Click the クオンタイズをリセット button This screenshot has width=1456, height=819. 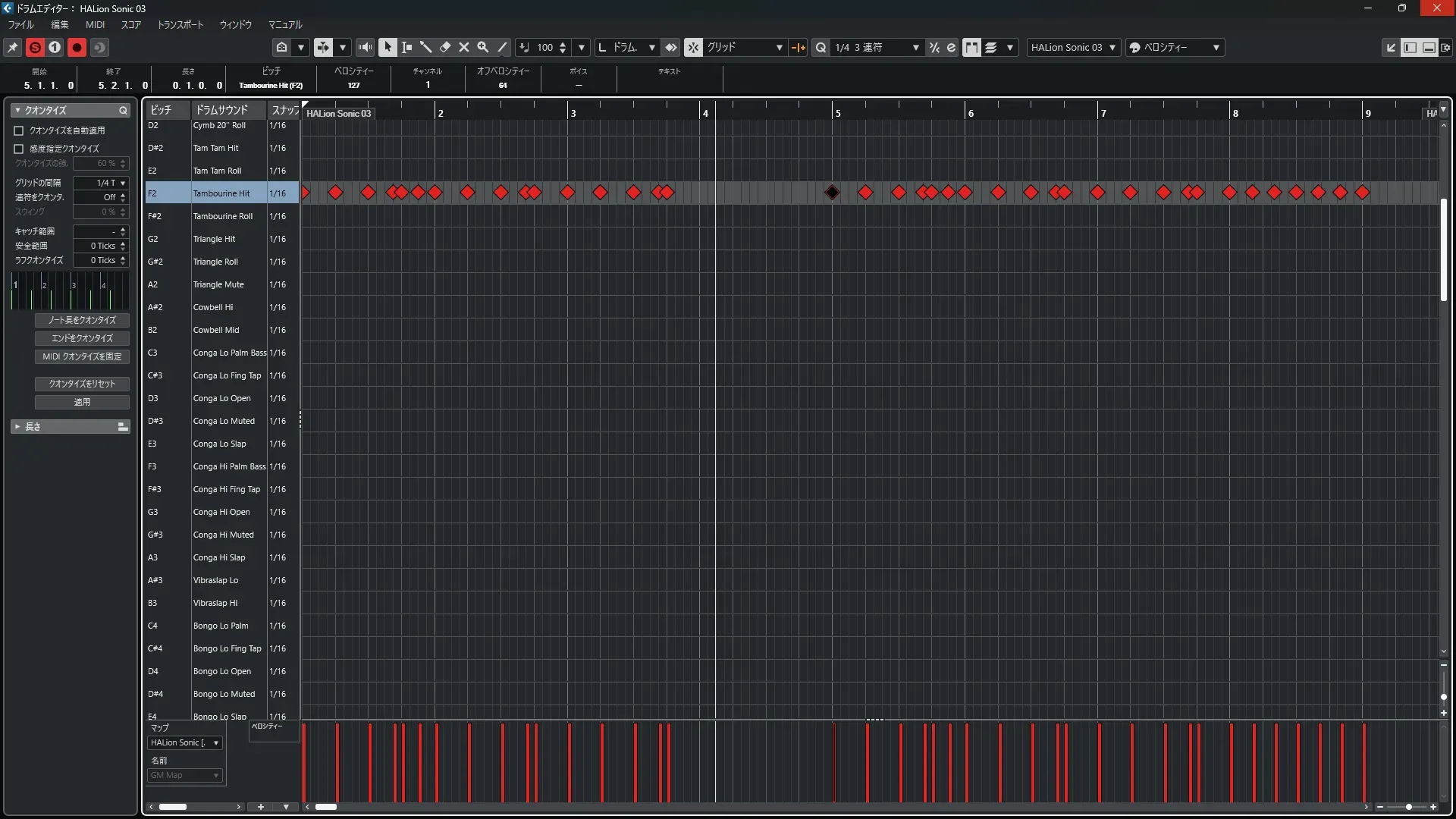pos(82,384)
